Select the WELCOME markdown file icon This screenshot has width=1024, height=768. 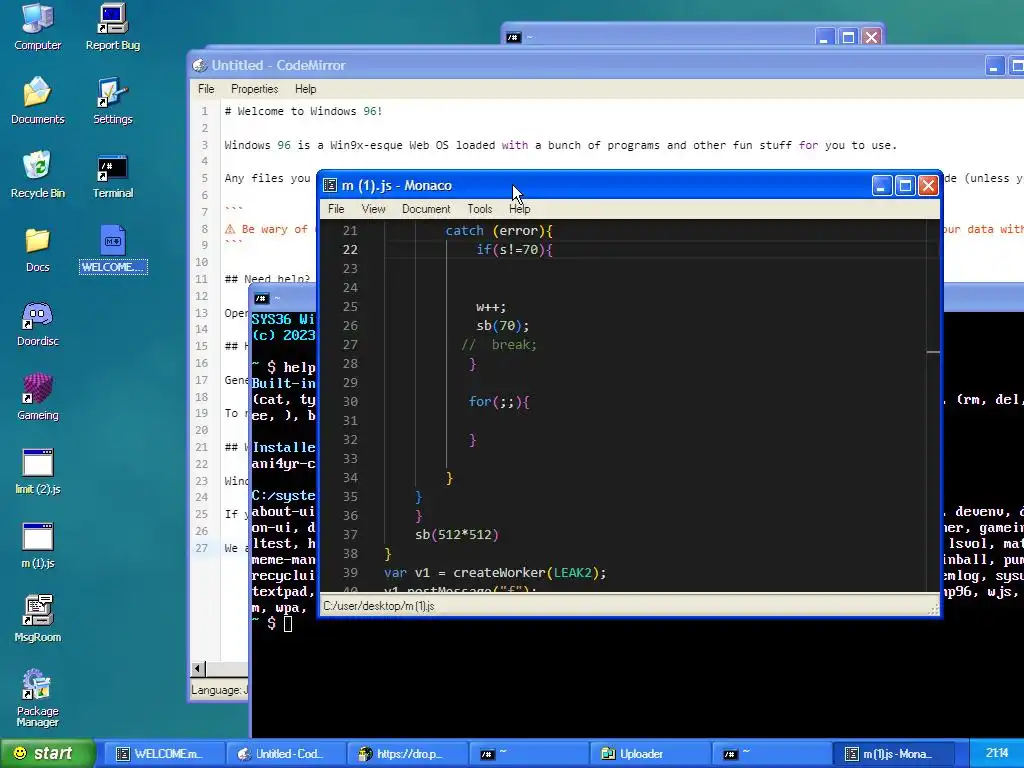[112, 248]
